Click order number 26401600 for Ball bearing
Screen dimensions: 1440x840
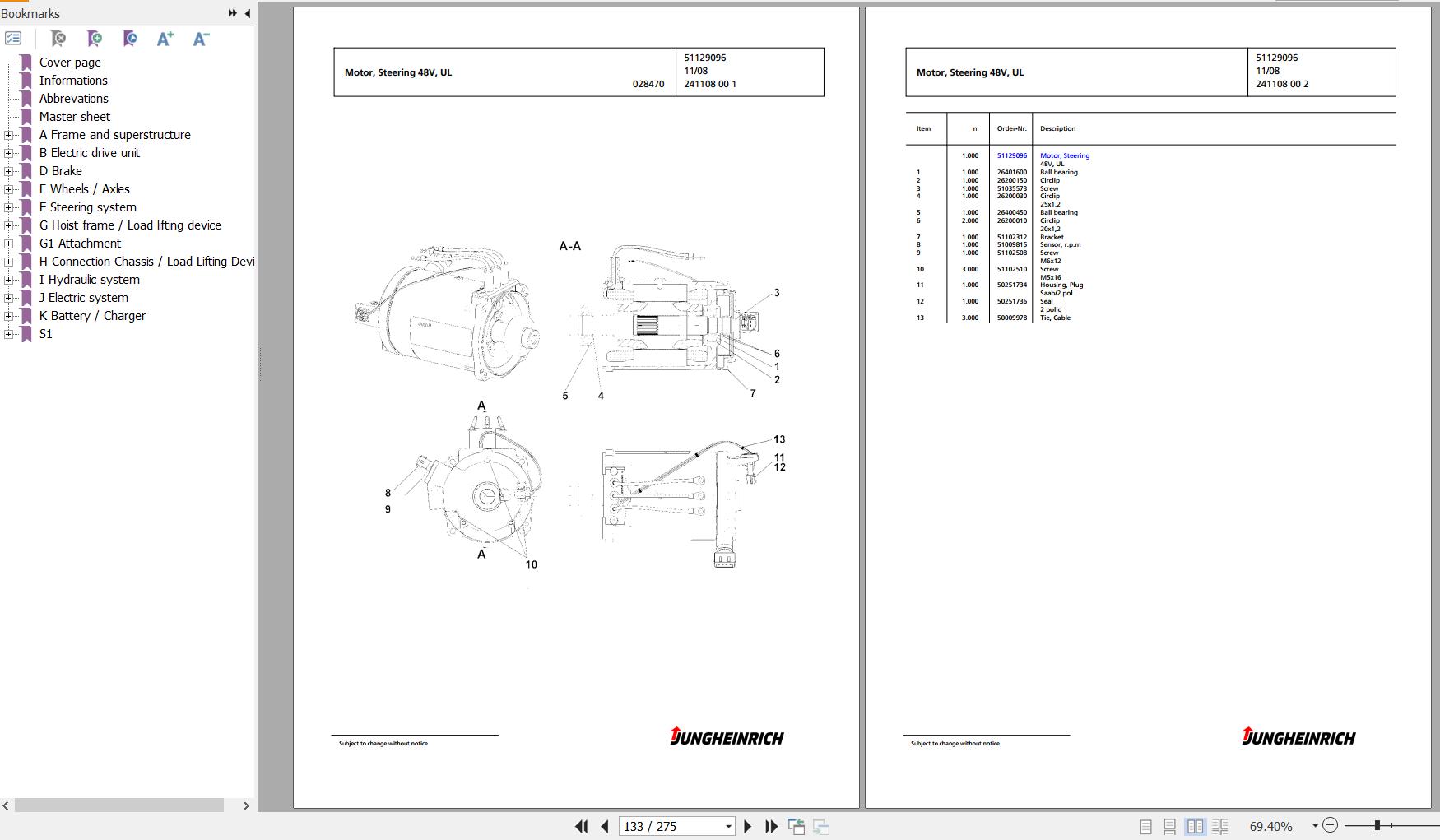[1011, 172]
